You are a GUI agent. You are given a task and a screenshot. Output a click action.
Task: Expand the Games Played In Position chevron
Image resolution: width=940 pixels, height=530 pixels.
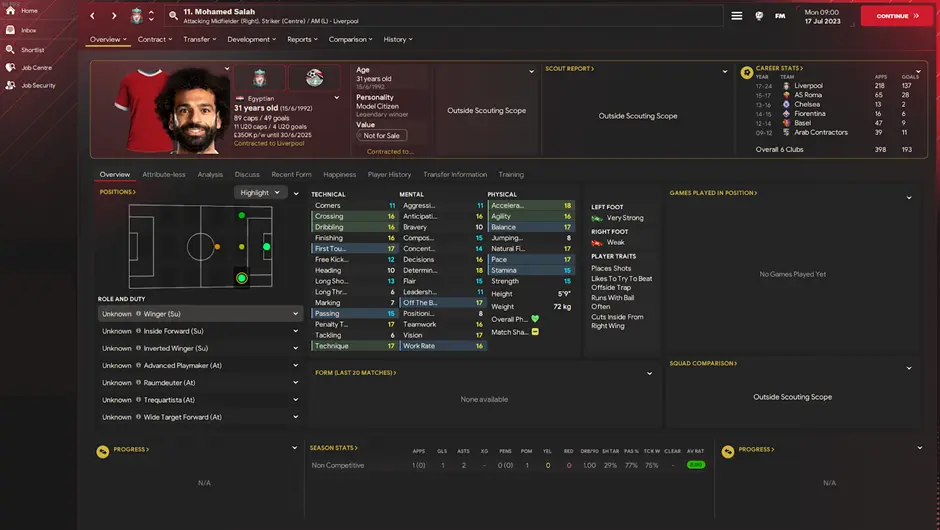coord(909,198)
